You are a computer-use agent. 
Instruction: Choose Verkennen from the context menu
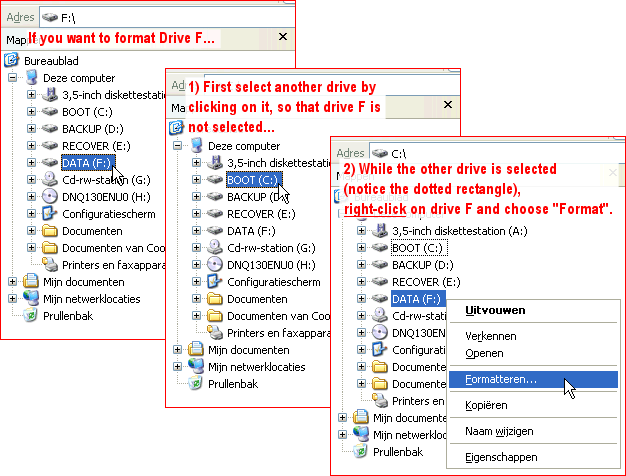click(x=490, y=337)
